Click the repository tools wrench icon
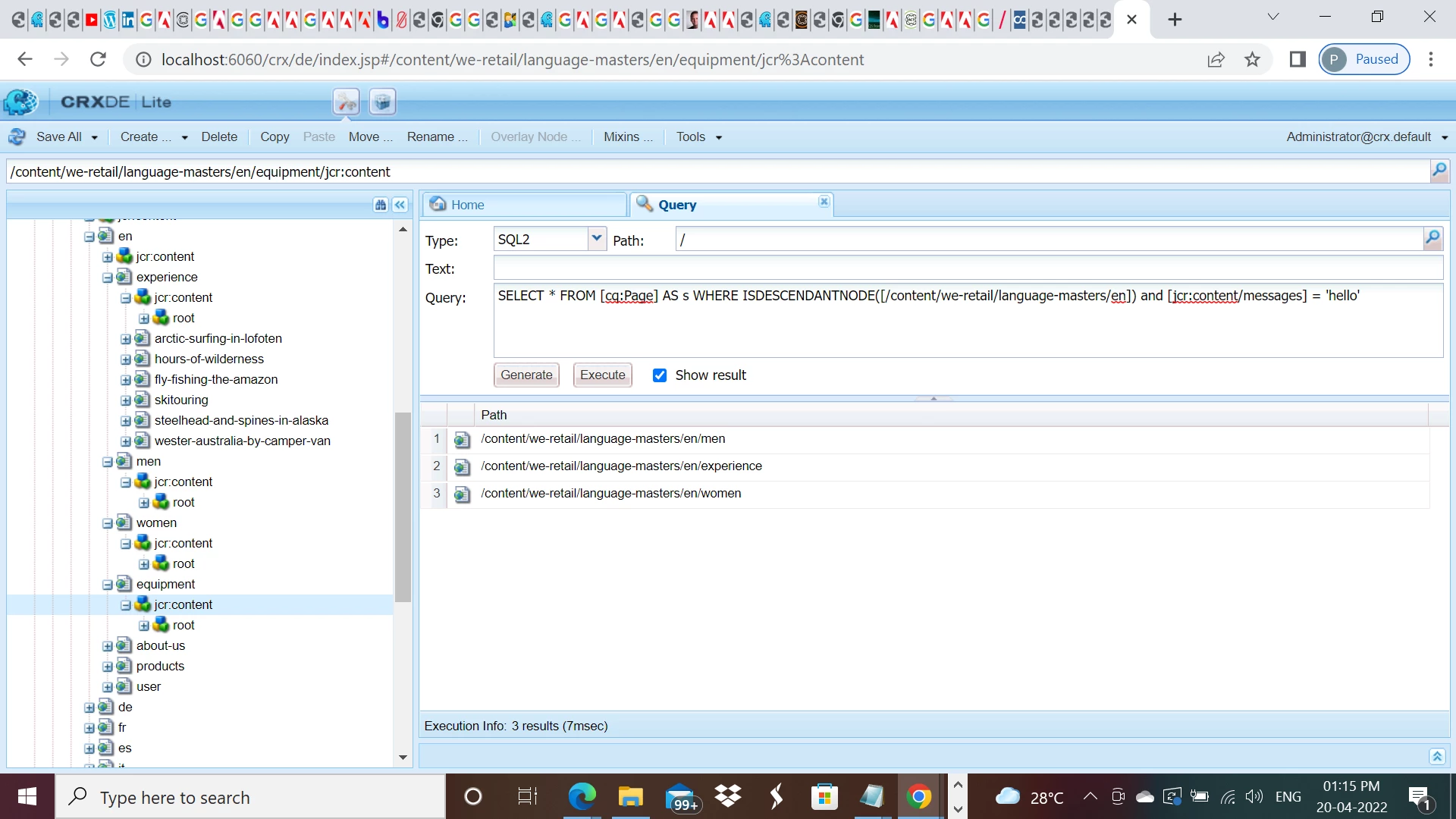The width and height of the screenshot is (1456, 819). (346, 102)
